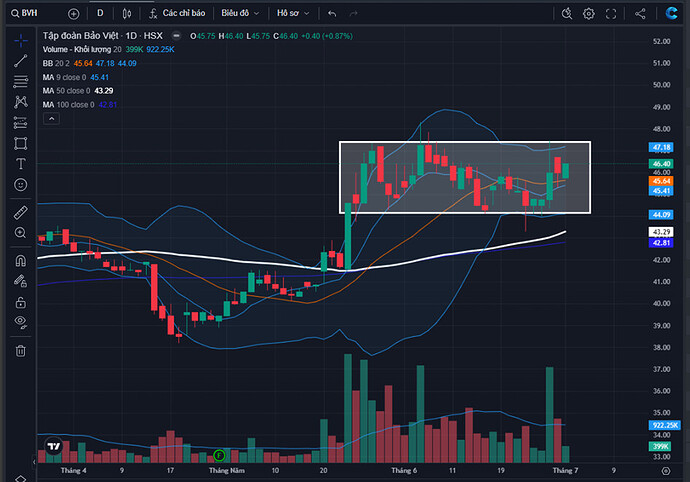Screen dimensions: 690x482
Task: Click the 45.64 orange price label
Action: tap(661, 181)
